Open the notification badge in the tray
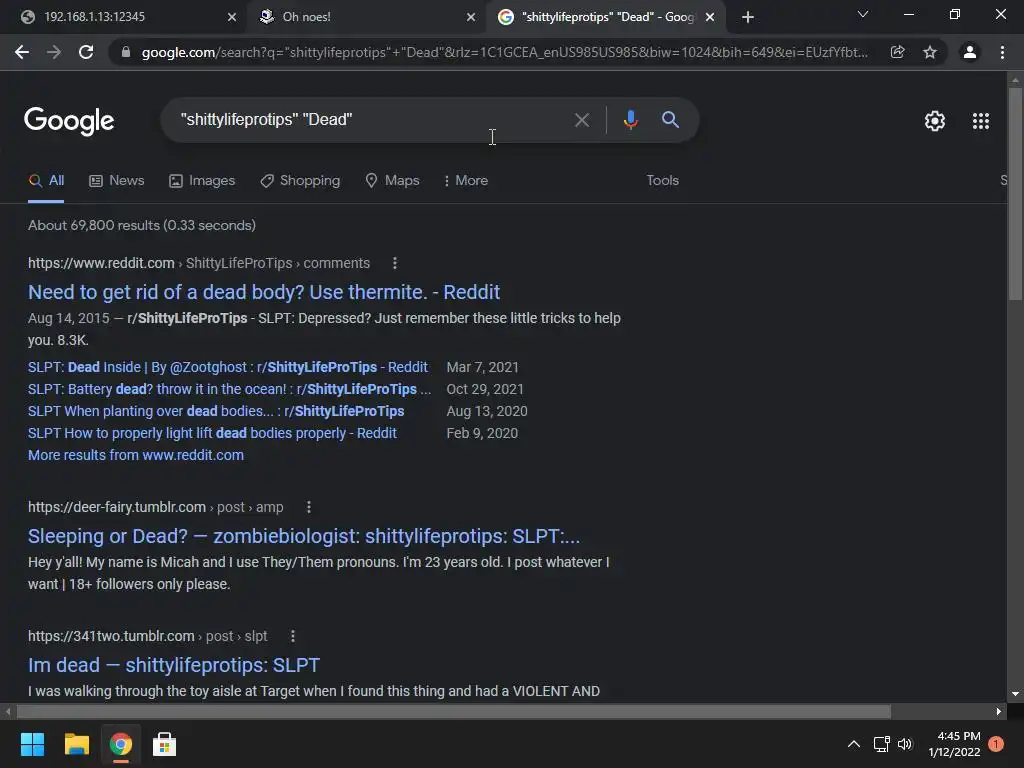The image size is (1024, 768). pyautogui.click(x=996, y=744)
